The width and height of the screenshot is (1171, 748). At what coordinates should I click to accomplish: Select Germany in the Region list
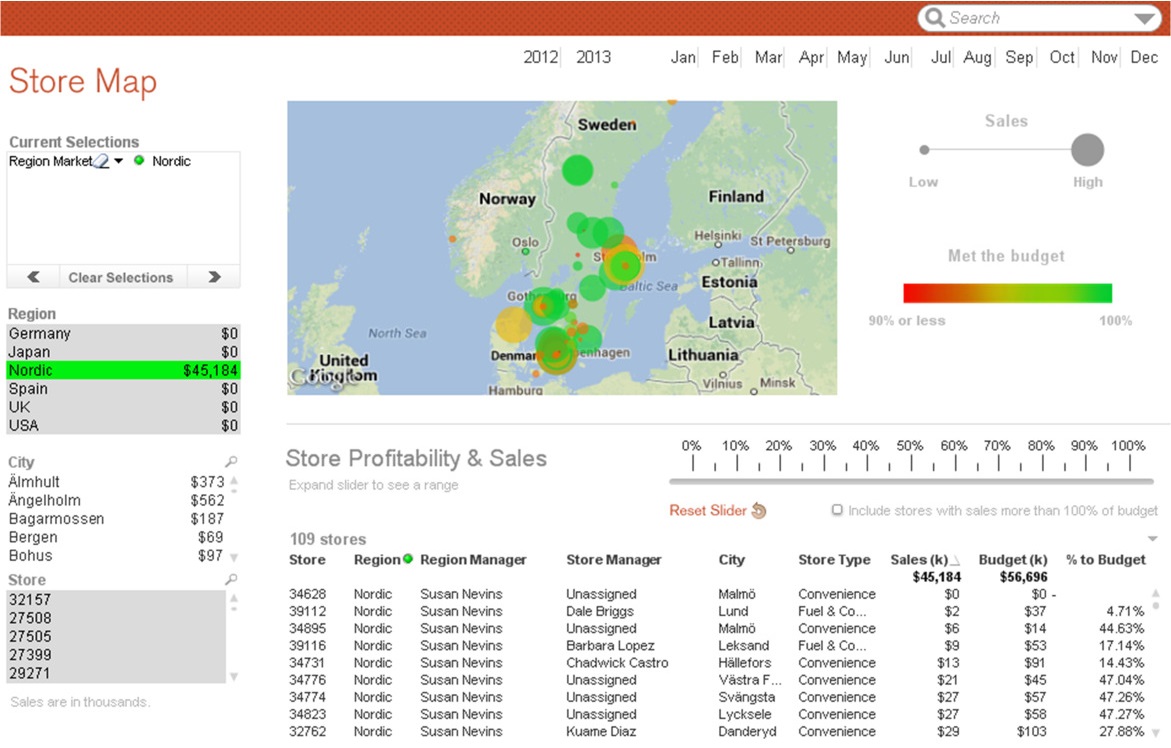[x=123, y=334]
